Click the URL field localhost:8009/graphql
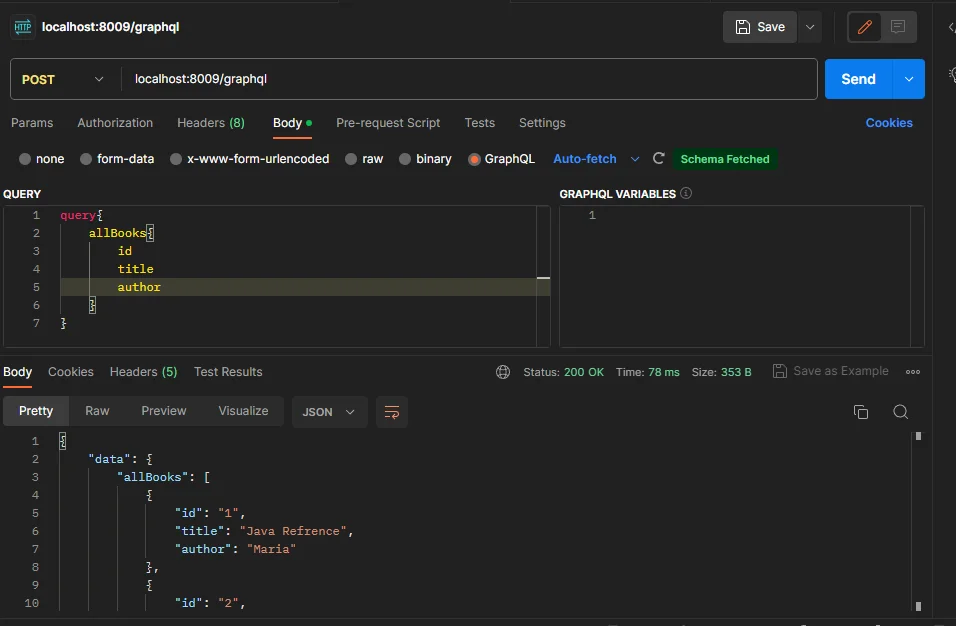This screenshot has height=626, width=956. 469,79
